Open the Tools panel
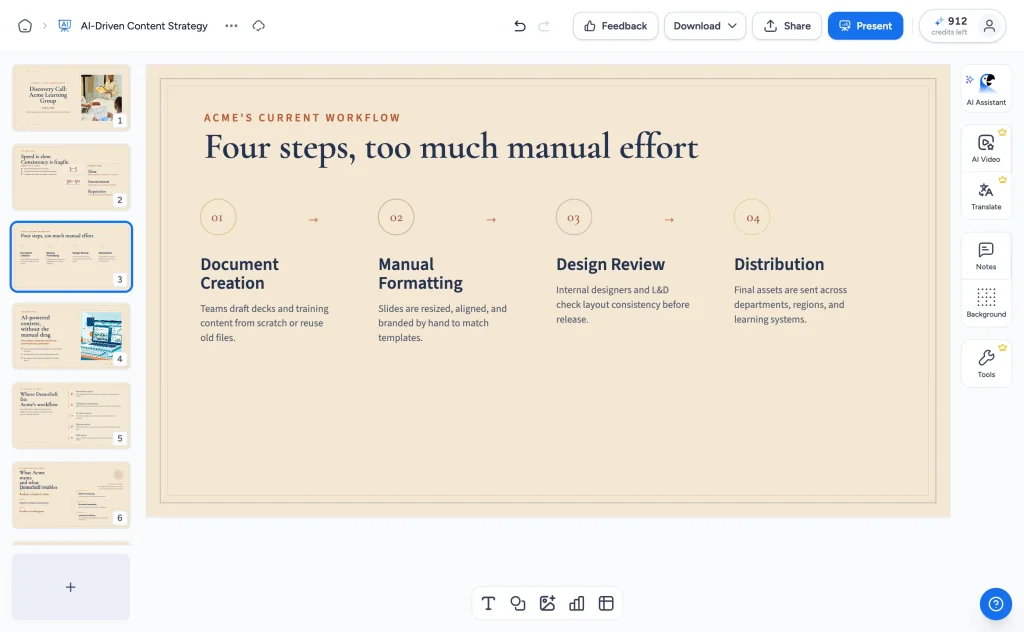The image size is (1024, 632). (x=986, y=363)
